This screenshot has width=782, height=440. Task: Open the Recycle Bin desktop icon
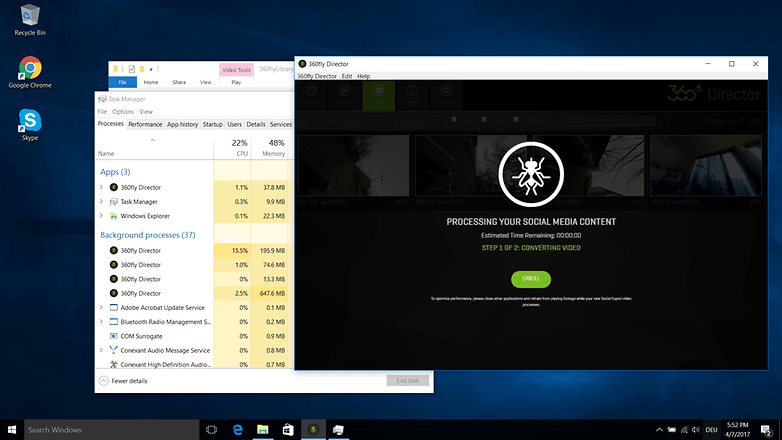point(30,20)
